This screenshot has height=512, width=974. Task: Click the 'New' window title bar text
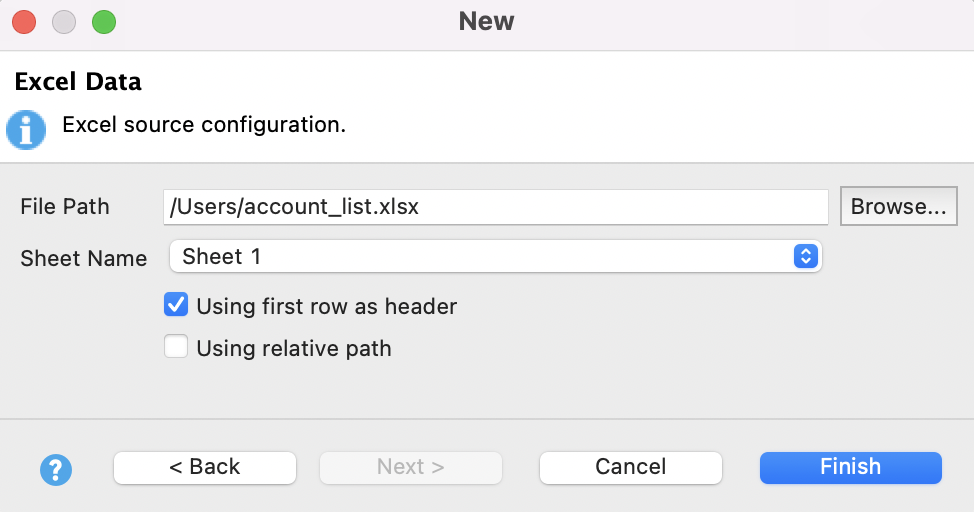tap(486, 21)
